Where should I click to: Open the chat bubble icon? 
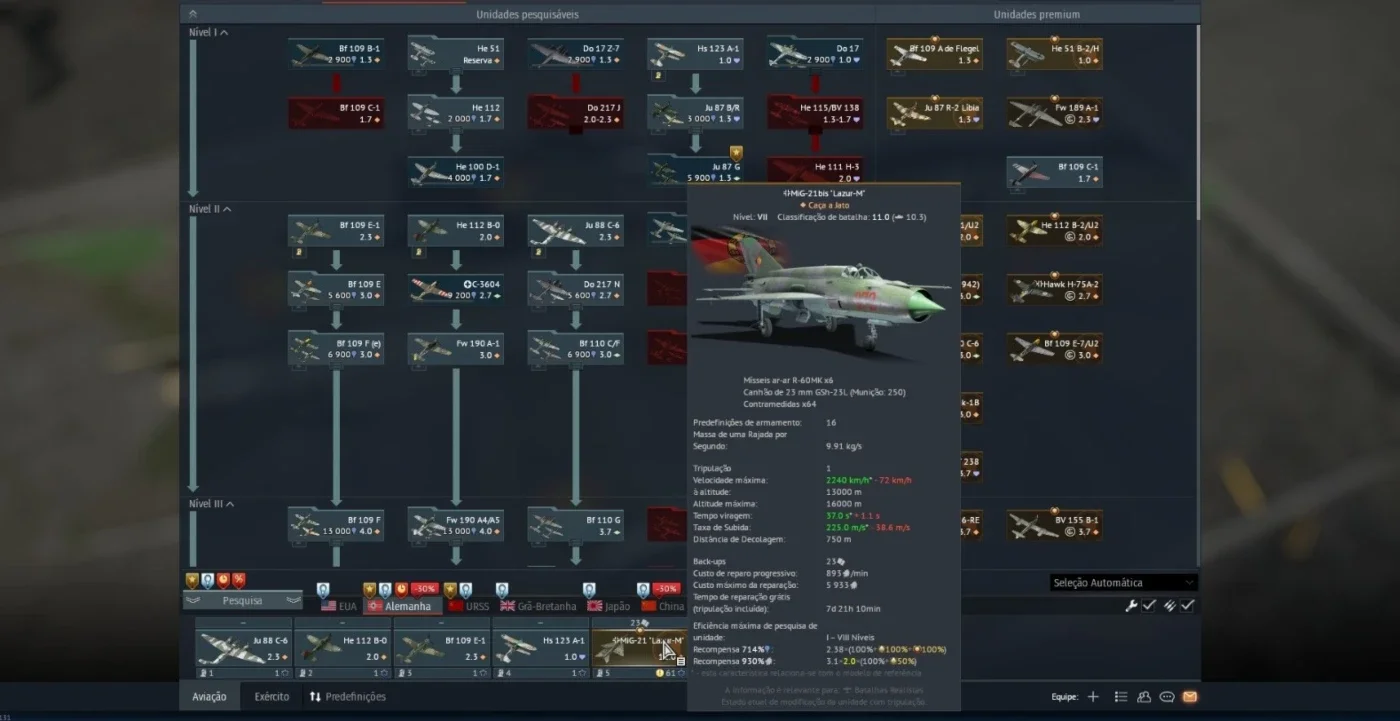[1167, 697]
